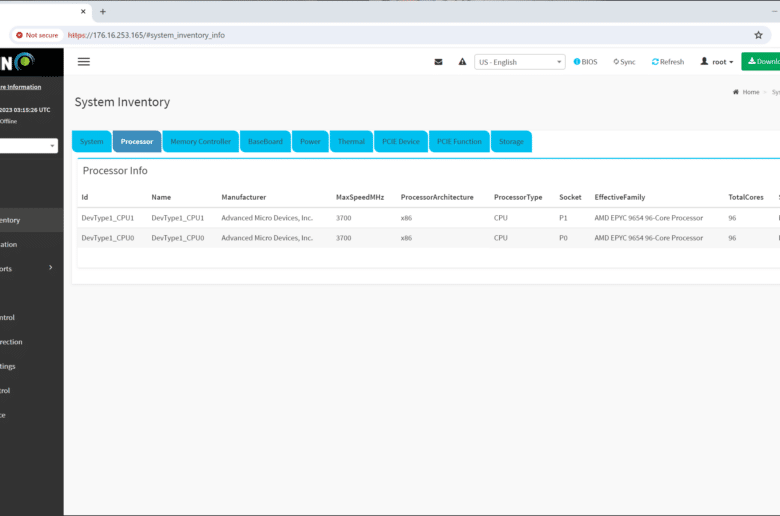Open the PCIE Device tab
The width and height of the screenshot is (780, 516).
[x=400, y=141]
